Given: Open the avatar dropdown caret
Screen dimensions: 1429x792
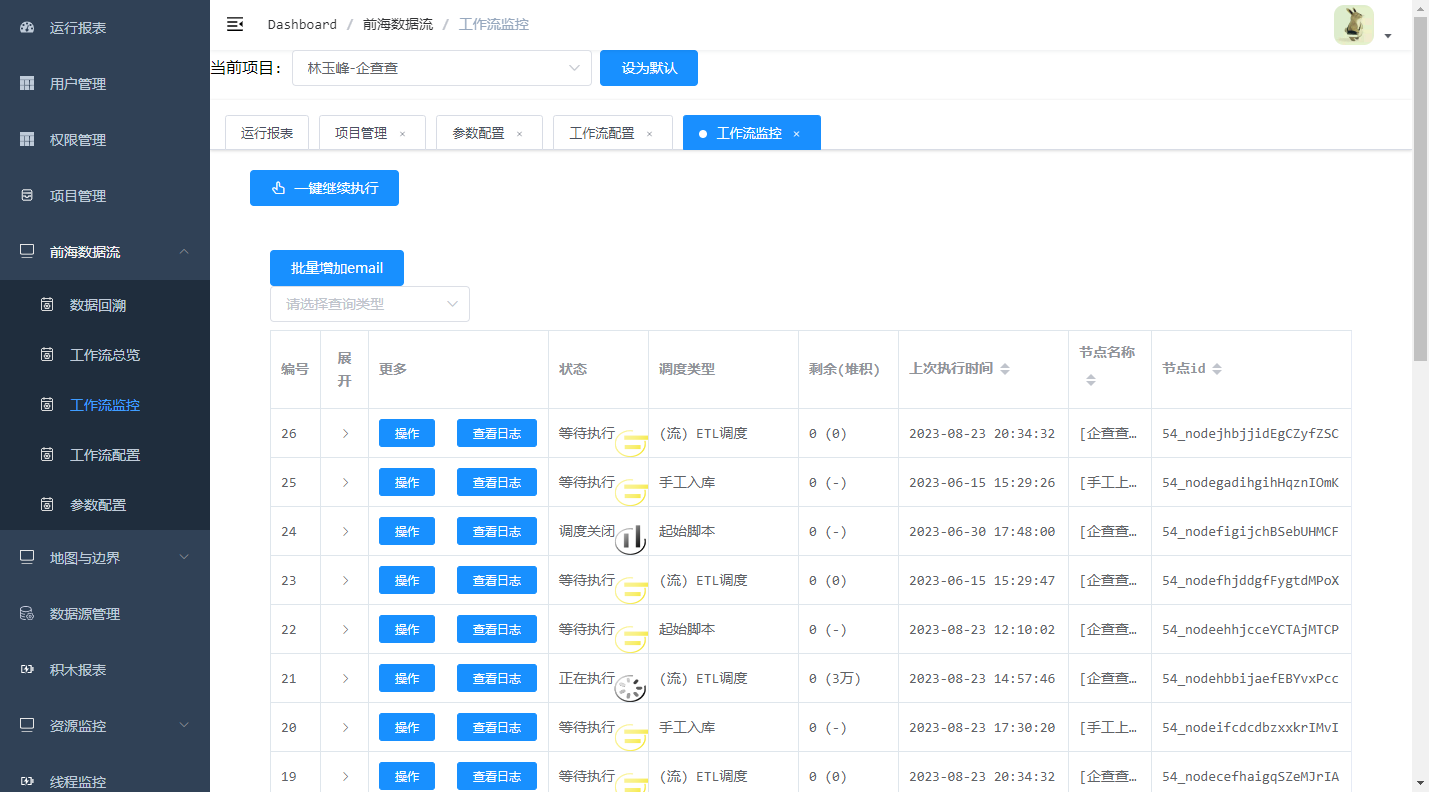Looking at the screenshot, I should 1388,36.
